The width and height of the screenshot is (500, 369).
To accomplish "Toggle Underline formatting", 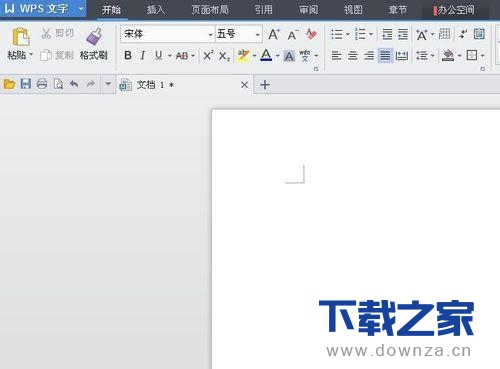I will click(159, 55).
